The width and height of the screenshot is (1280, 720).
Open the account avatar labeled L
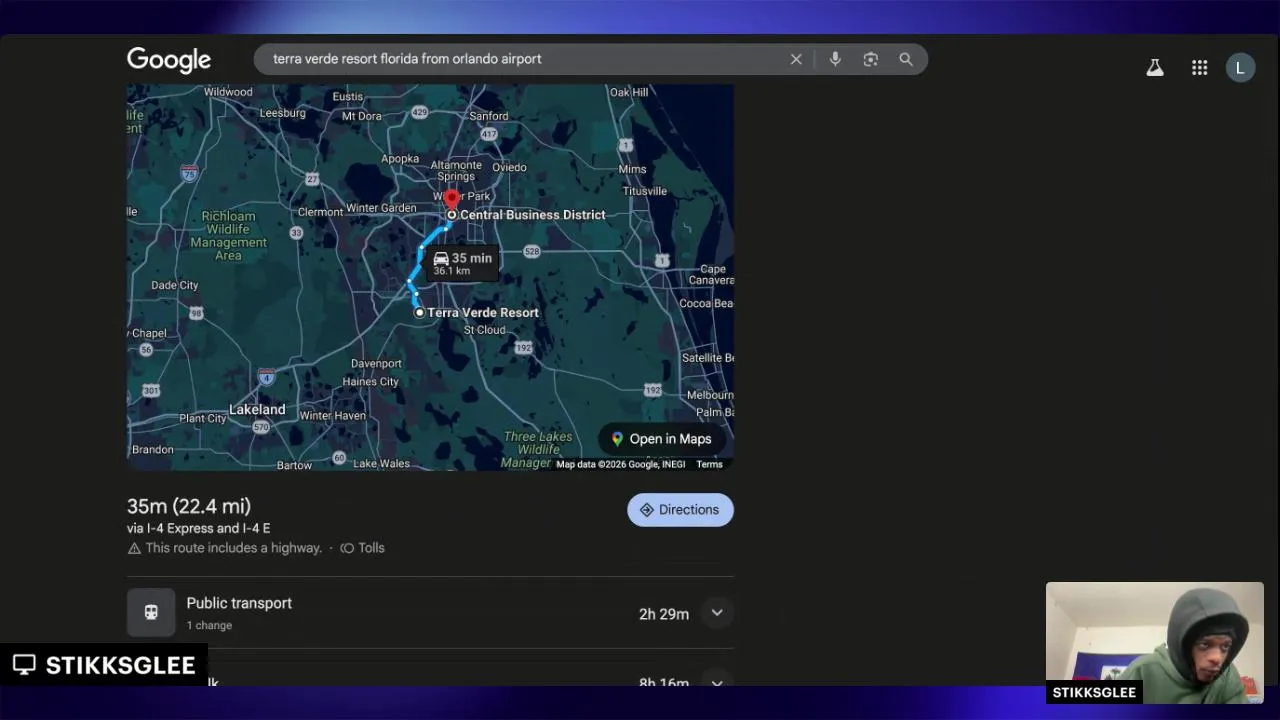click(1240, 68)
